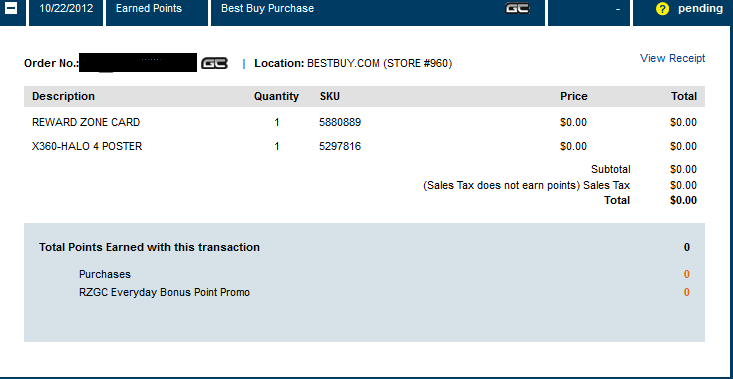This screenshot has width=733, height=379.
Task: Click SKU number 5880889
Action: [340, 122]
